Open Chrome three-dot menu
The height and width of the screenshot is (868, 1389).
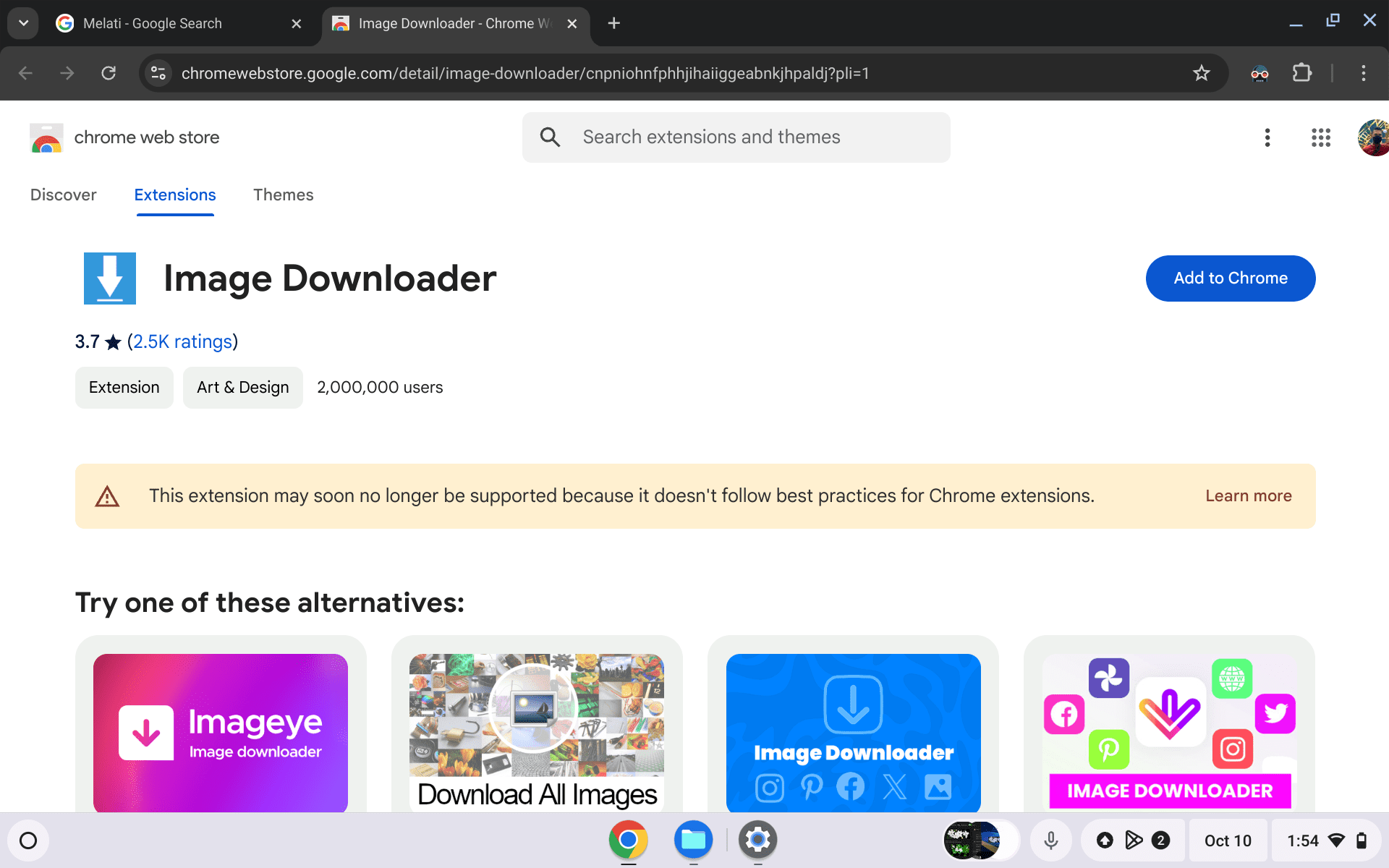point(1363,73)
